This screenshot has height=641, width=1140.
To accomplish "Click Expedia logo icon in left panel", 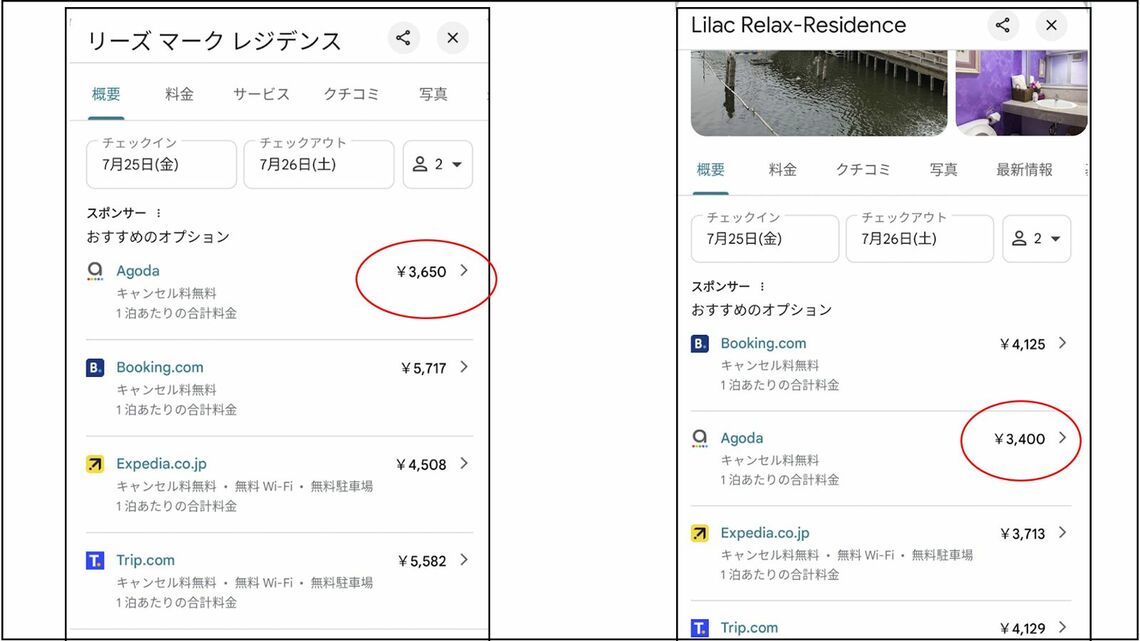I will tap(95, 464).
